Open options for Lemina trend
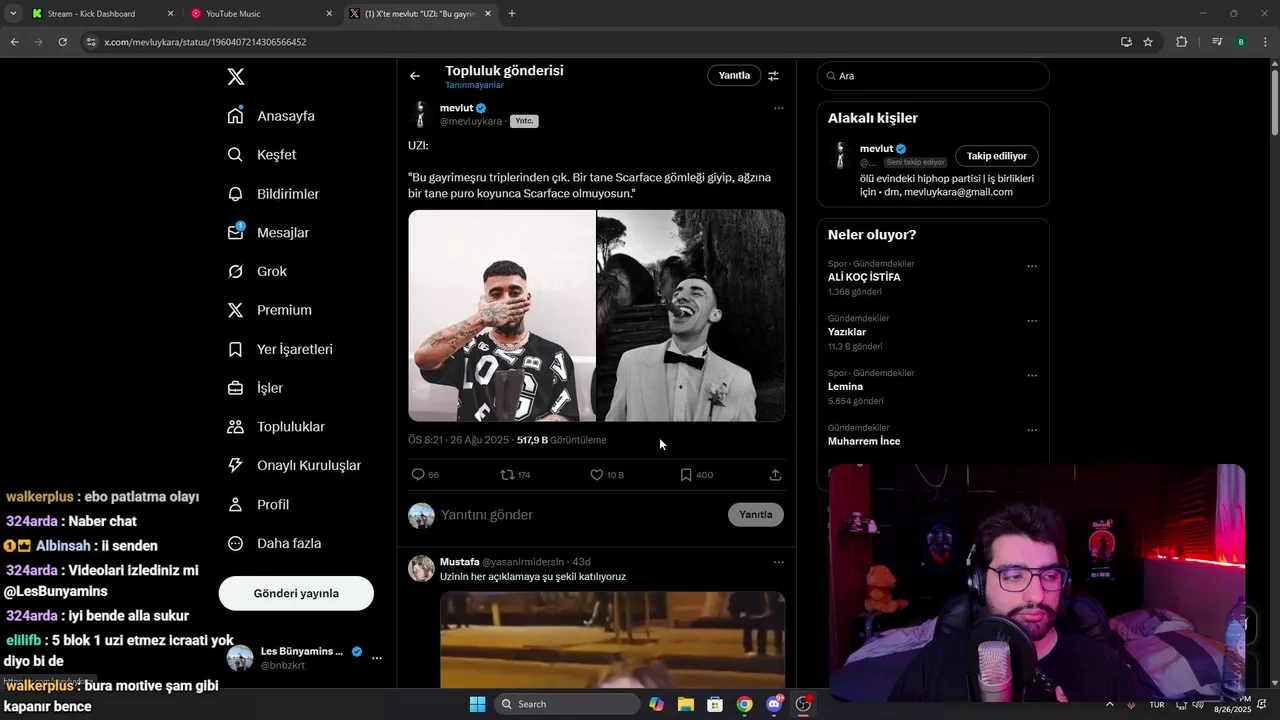 pyautogui.click(x=1032, y=376)
